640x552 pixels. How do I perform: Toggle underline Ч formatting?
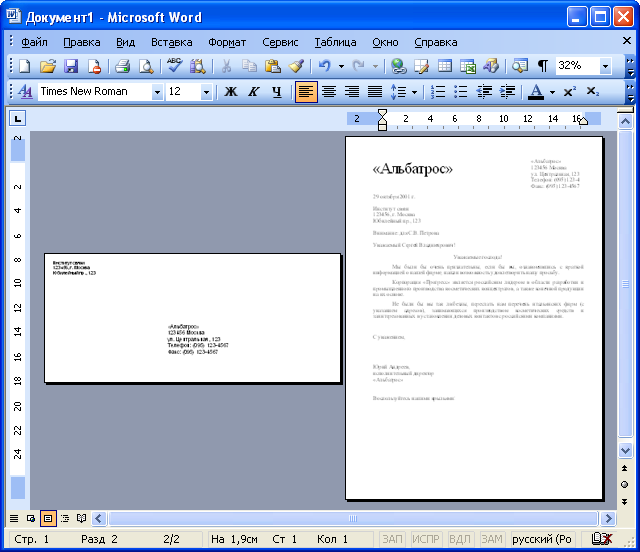[x=277, y=91]
